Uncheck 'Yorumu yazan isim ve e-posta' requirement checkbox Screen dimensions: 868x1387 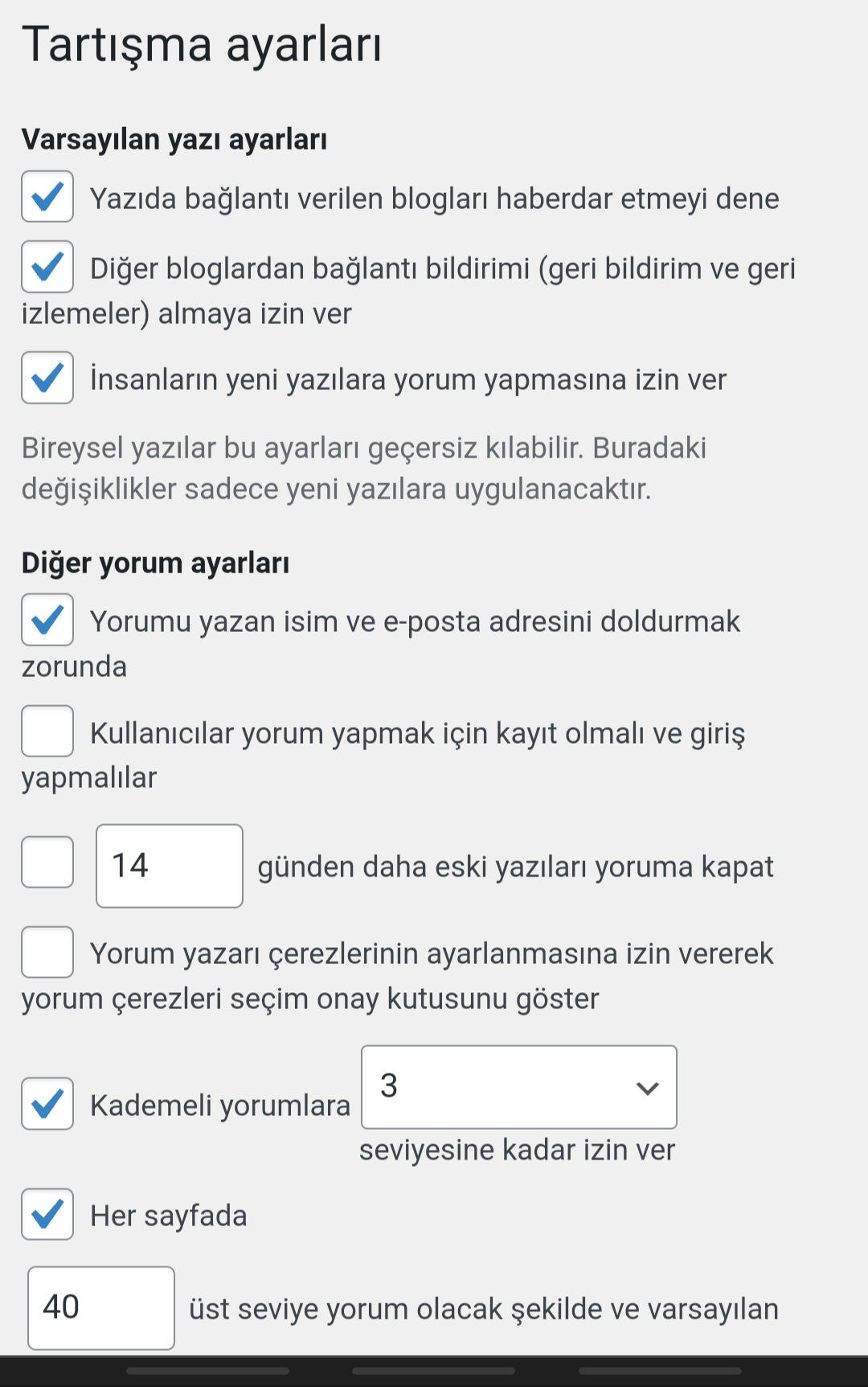(x=47, y=619)
